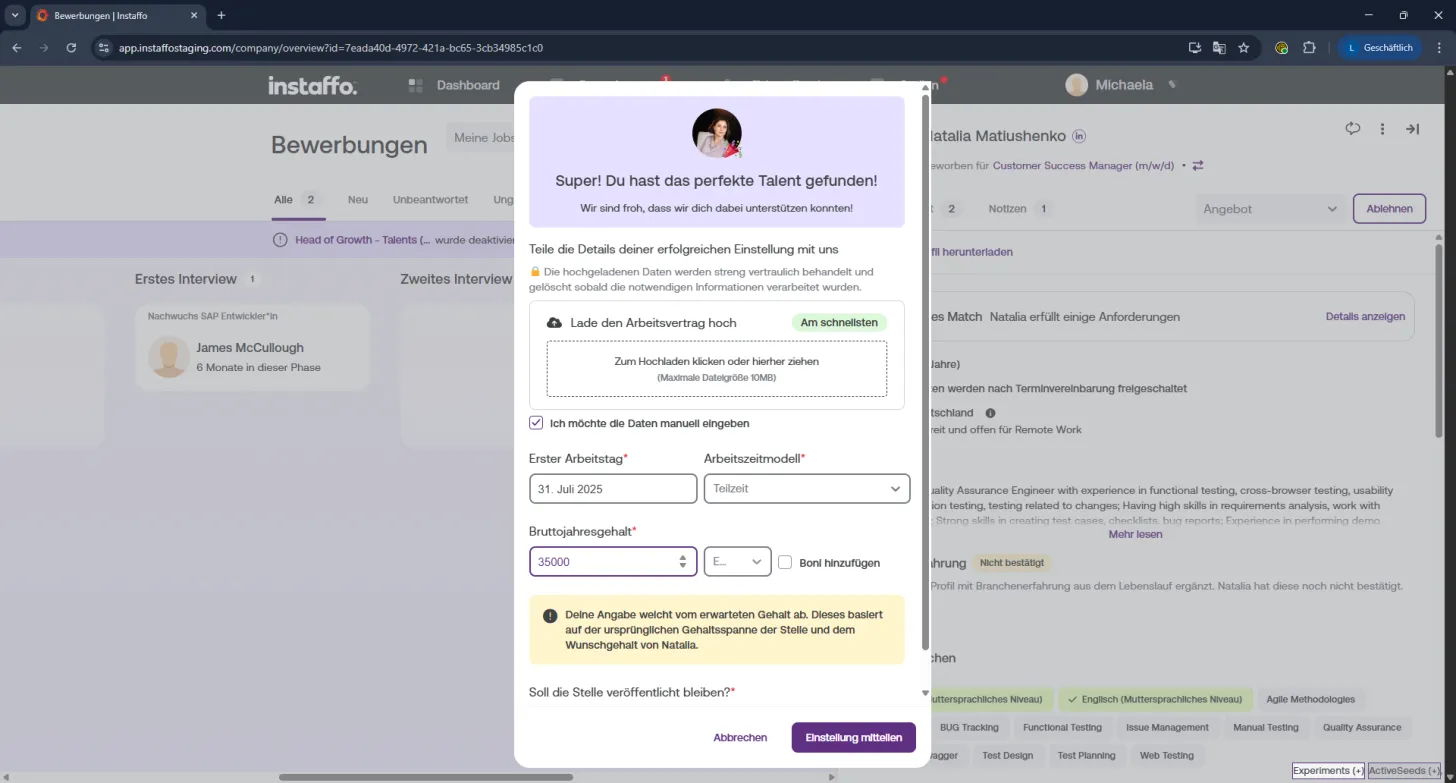Click the Erster Arbeitstag date field

[613, 489]
